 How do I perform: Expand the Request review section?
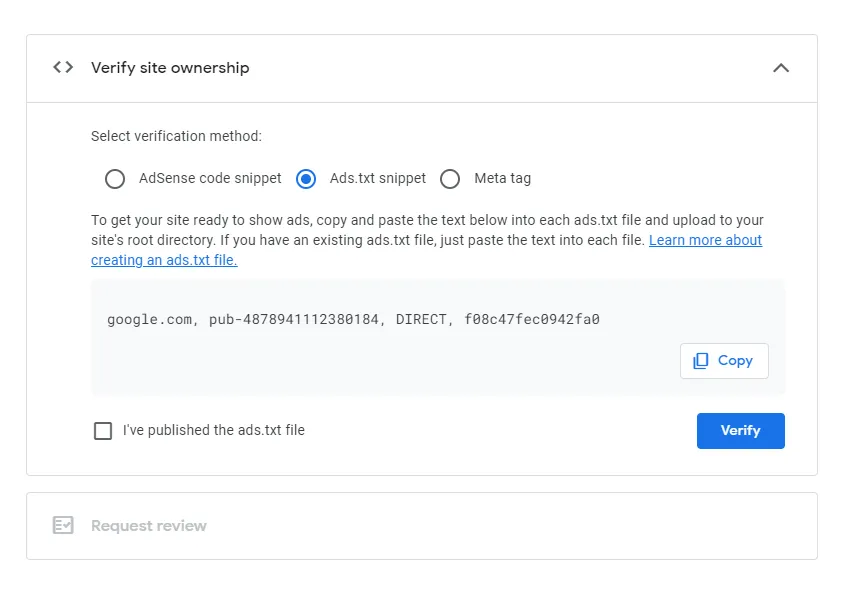click(420, 525)
